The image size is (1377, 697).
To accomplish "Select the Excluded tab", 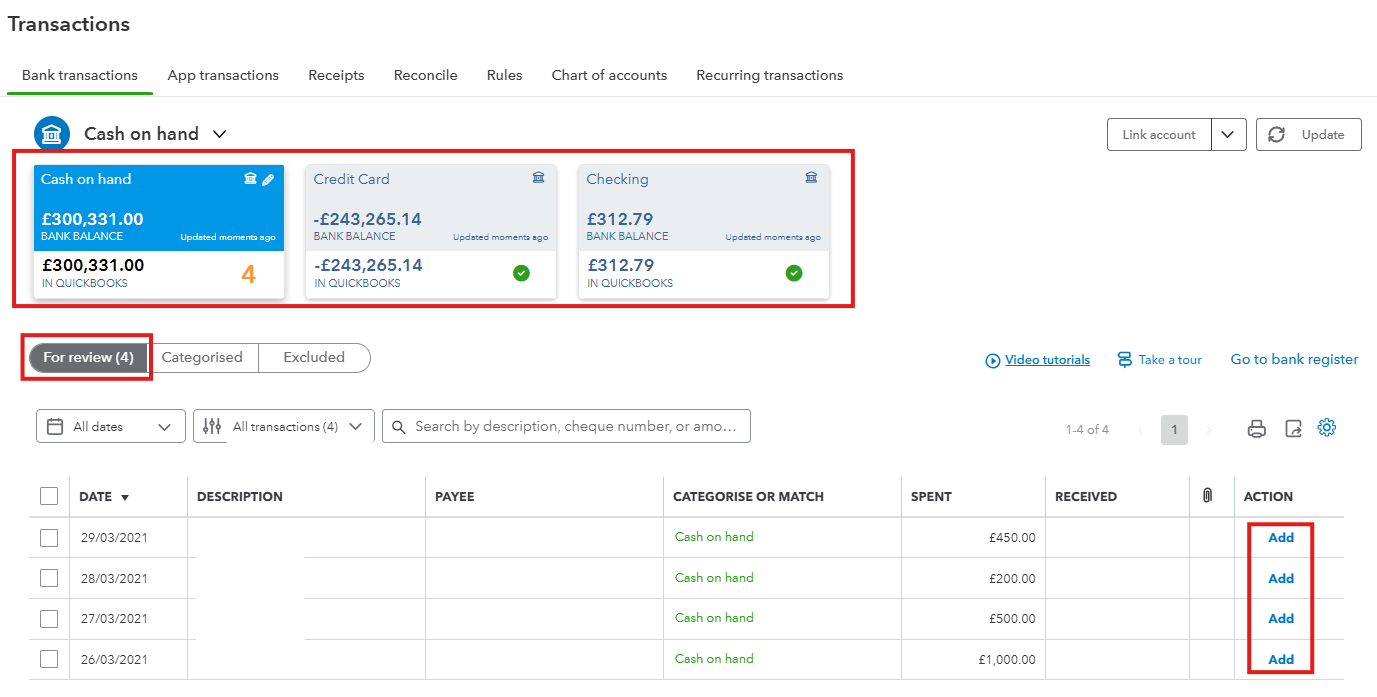I will pyautogui.click(x=314, y=358).
